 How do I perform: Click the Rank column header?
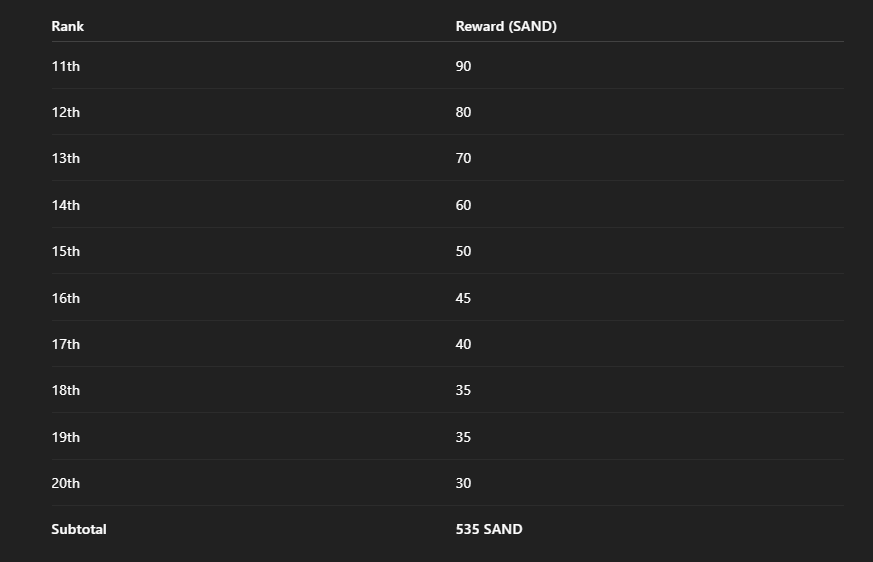pyautogui.click(x=67, y=26)
